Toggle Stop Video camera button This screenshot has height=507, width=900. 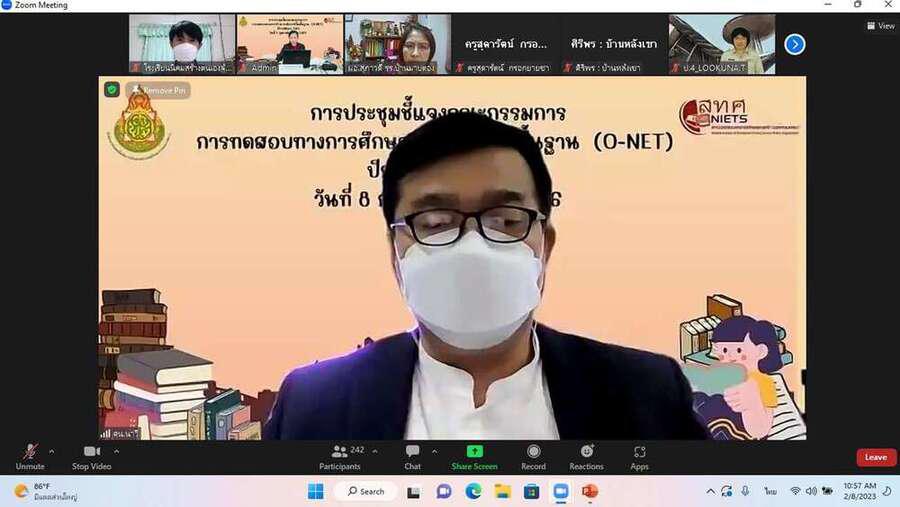(91, 453)
